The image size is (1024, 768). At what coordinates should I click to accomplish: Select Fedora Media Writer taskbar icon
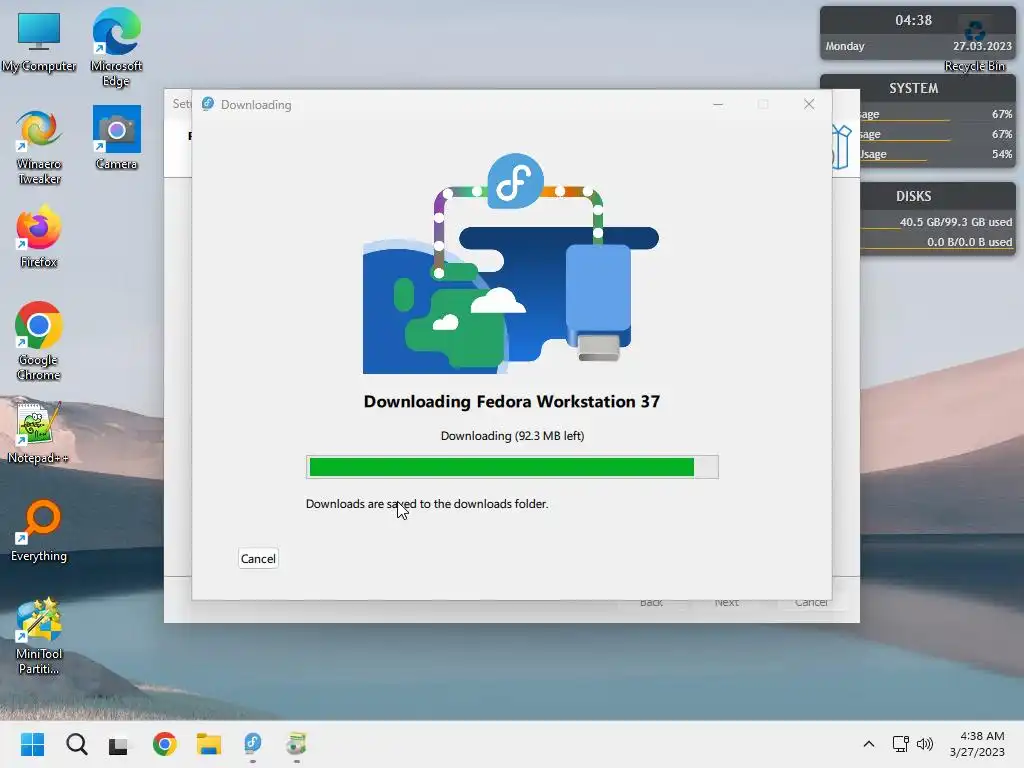[x=253, y=744]
